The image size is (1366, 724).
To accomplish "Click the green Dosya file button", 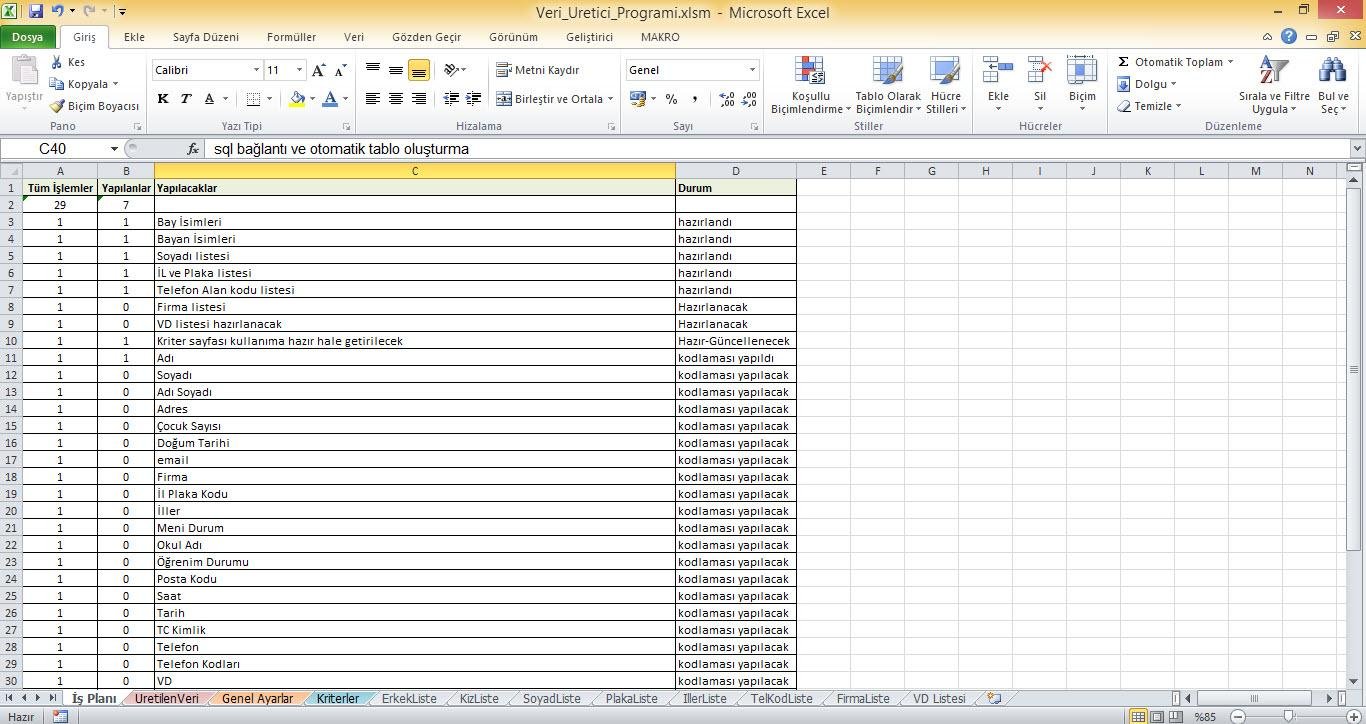I will (27, 37).
